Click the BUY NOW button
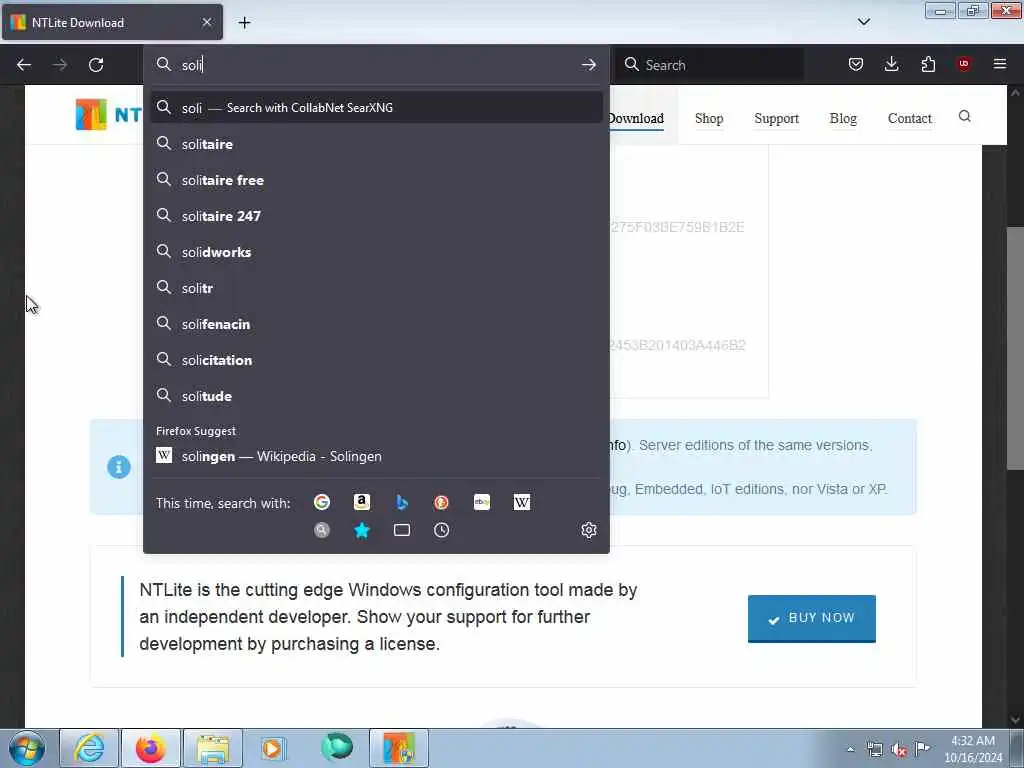 point(812,618)
